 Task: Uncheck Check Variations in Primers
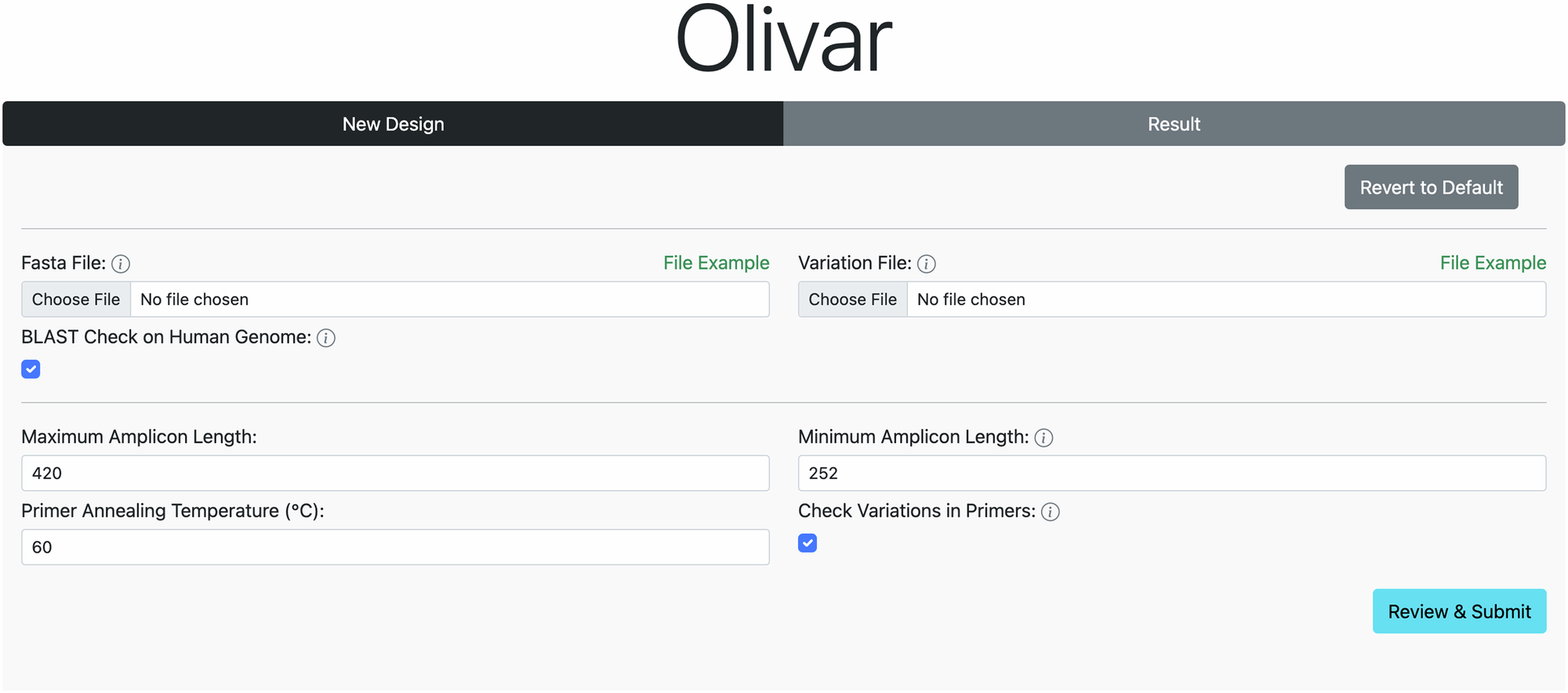(x=807, y=542)
